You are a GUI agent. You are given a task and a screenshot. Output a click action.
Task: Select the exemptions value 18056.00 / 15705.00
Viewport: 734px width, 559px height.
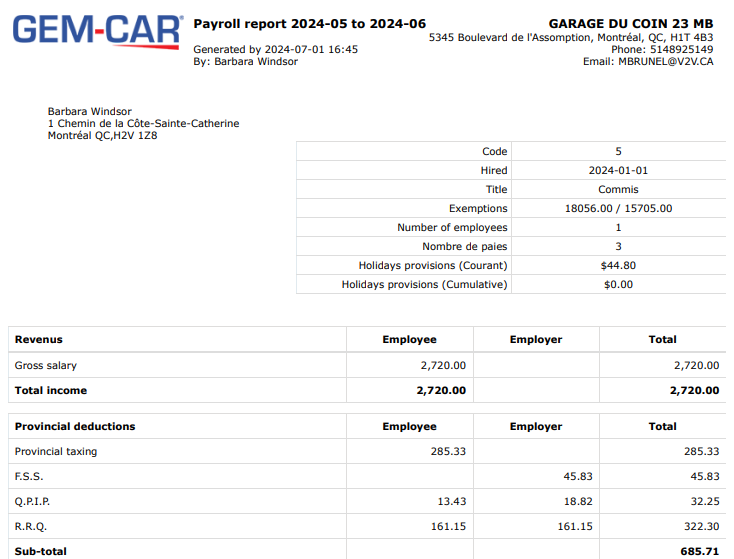[618, 209]
